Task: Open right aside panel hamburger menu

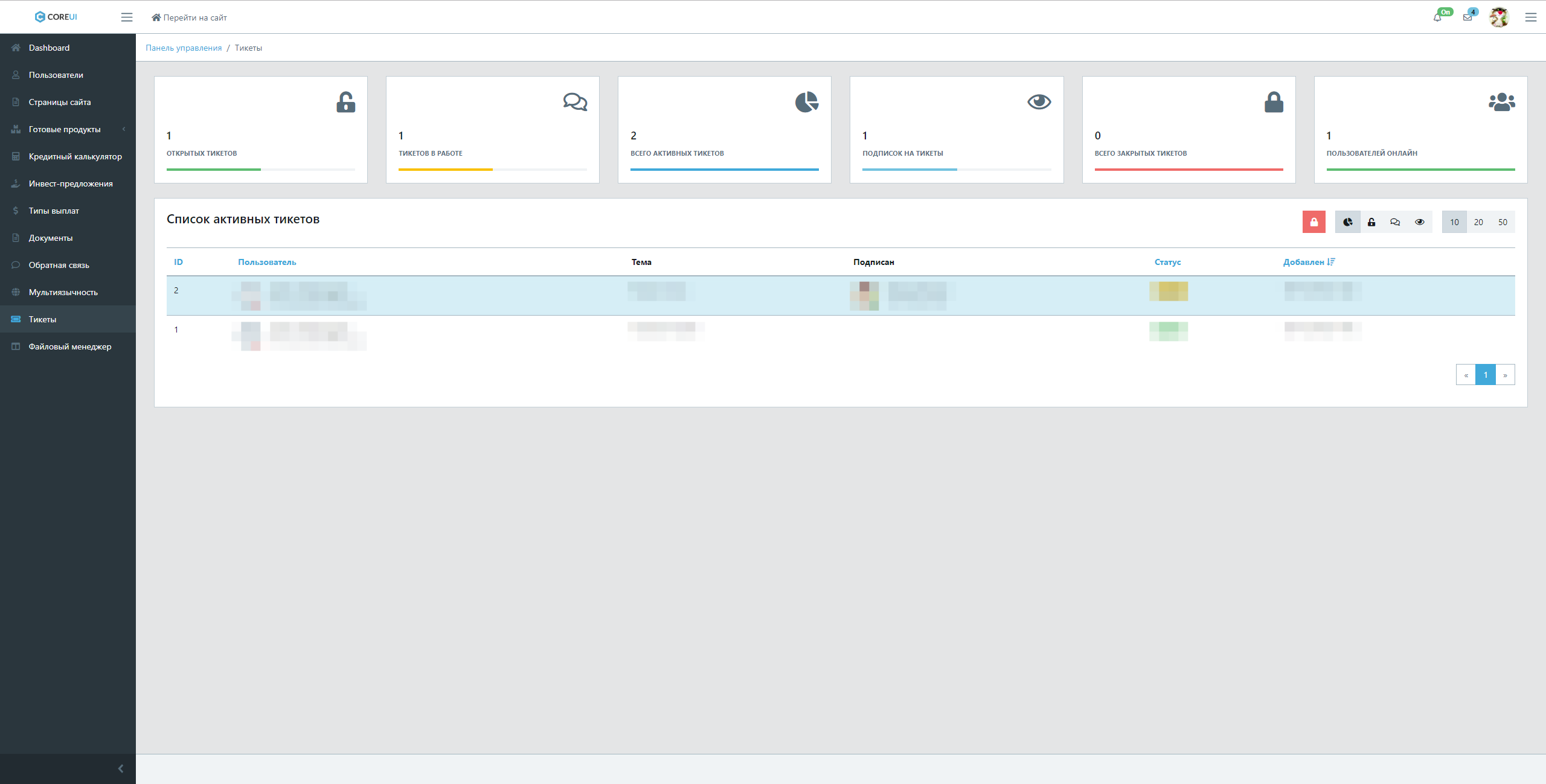Action: pos(1530,18)
